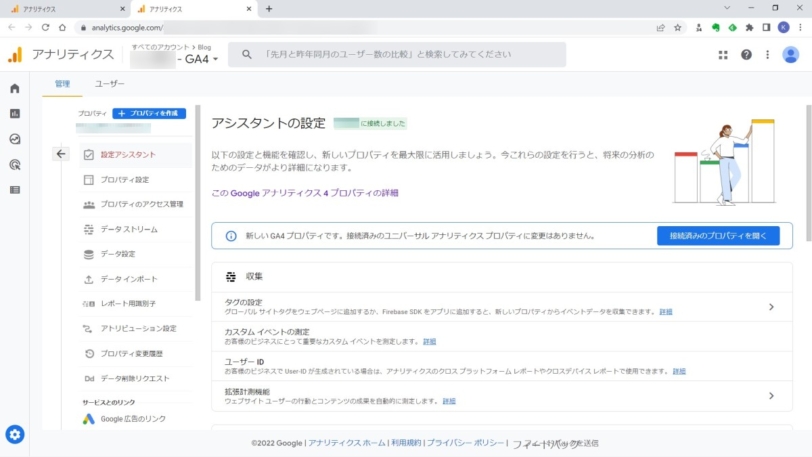Click the Google Analytics logo
The width and height of the screenshot is (812, 457).
(x=16, y=54)
